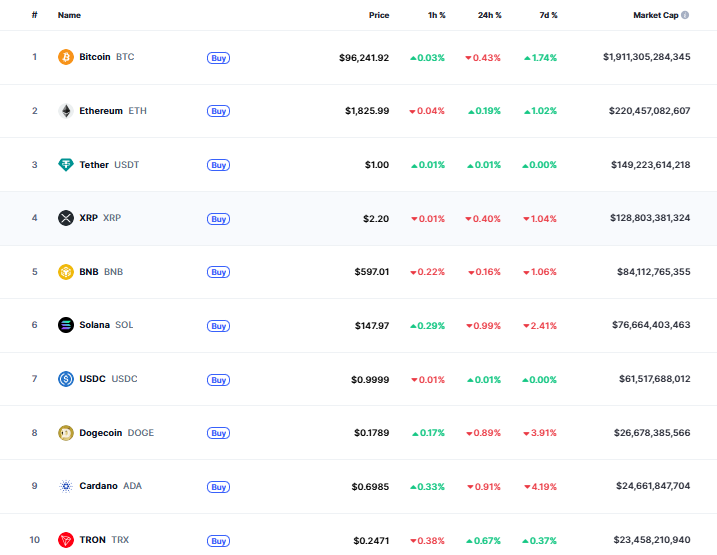Click the XRP logo icon
The height and width of the screenshot is (555, 717).
[x=66, y=218]
